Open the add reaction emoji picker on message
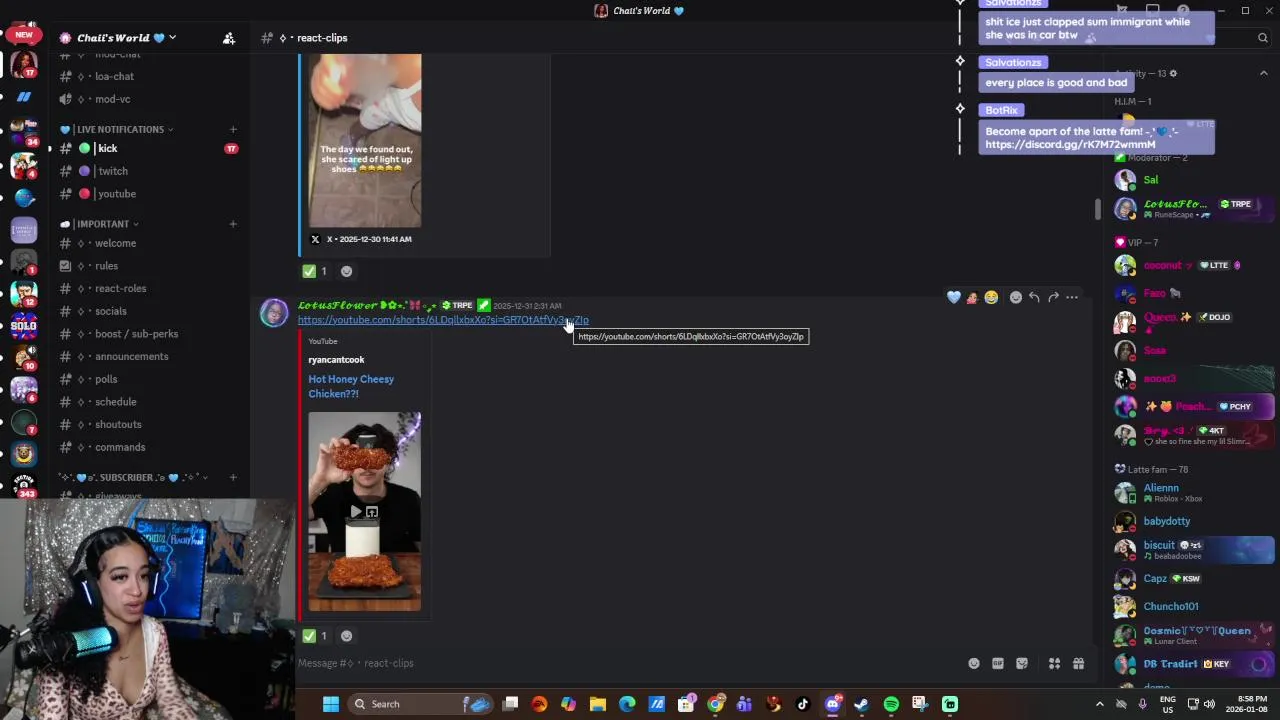This screenshot has height=720, width=1280. (x=1016, y=297)
